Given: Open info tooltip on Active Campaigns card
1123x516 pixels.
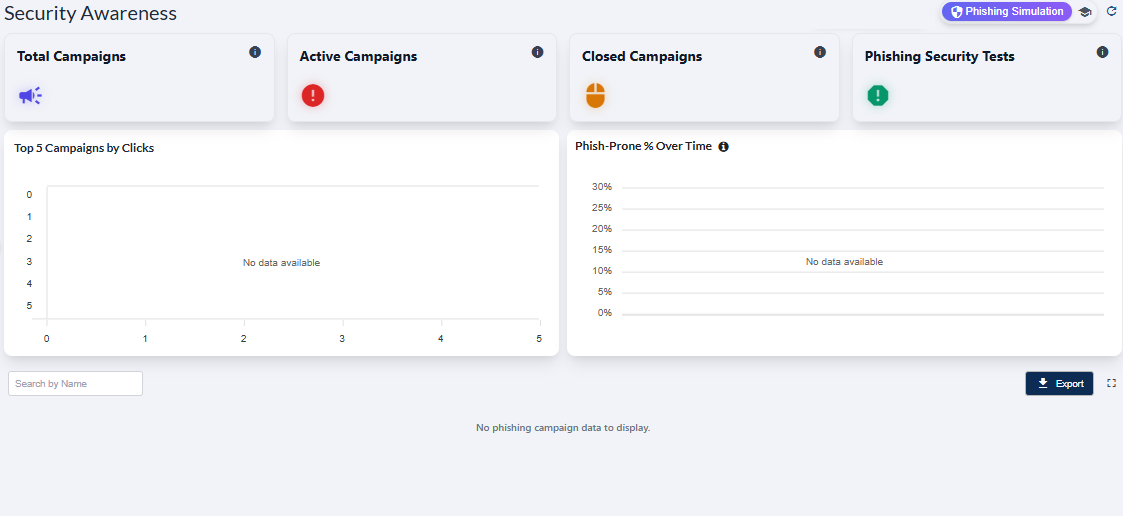Looking at the screenshot, I should [538, 52].
